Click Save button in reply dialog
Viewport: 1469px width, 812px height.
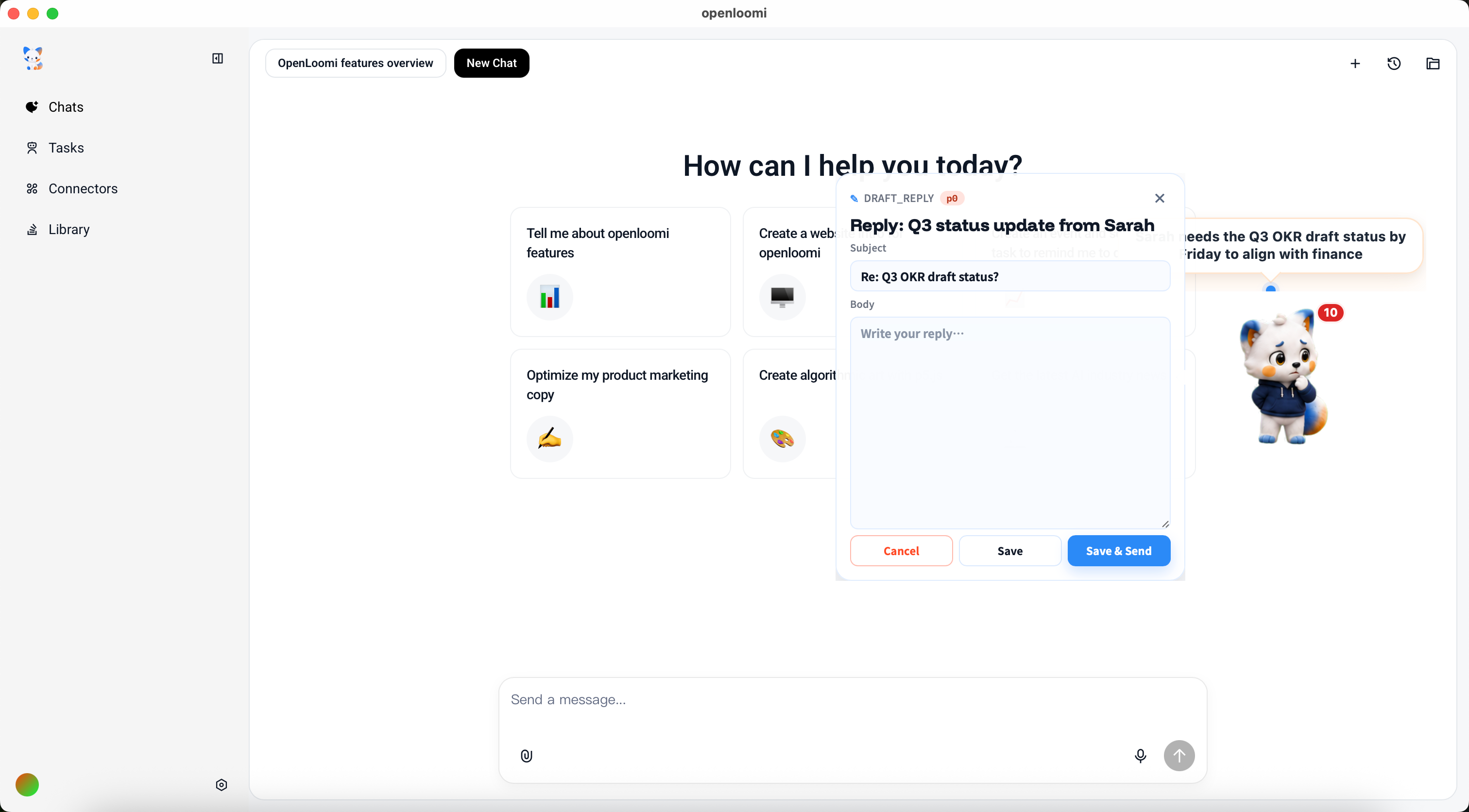pyautogui.click(x=1010, y=551)
